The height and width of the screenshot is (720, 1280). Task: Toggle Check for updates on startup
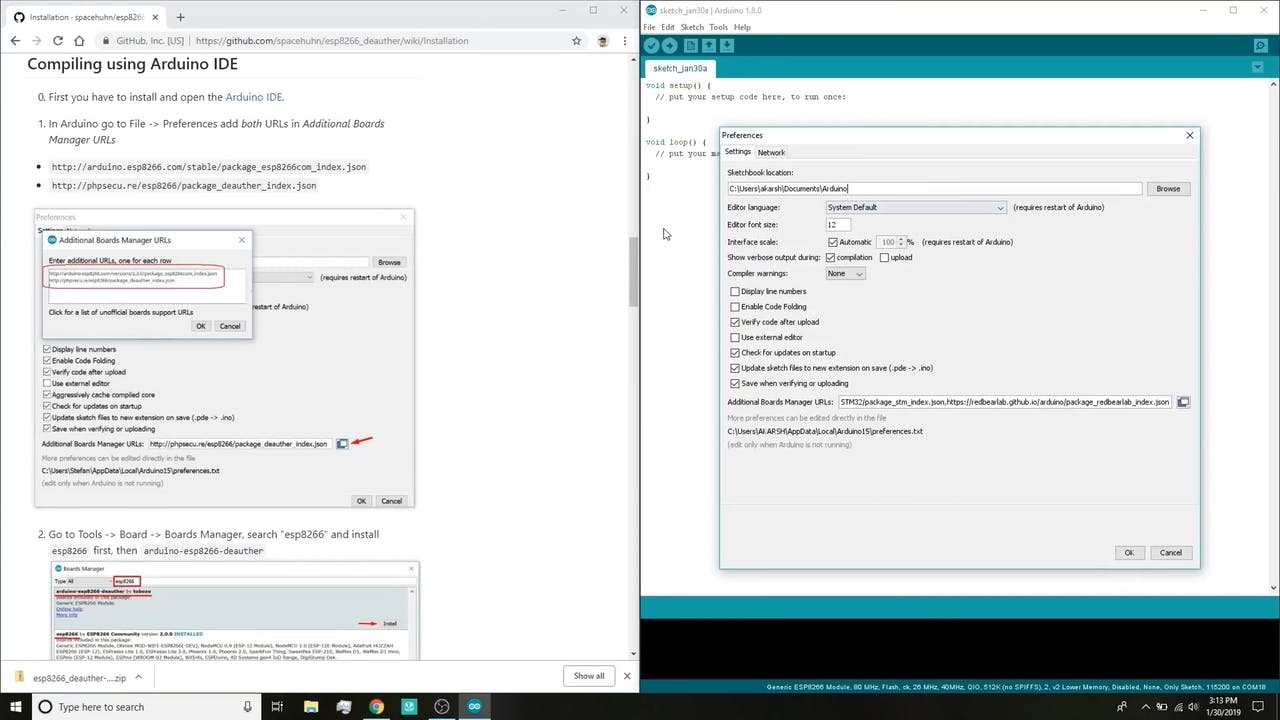pos(735,352)
